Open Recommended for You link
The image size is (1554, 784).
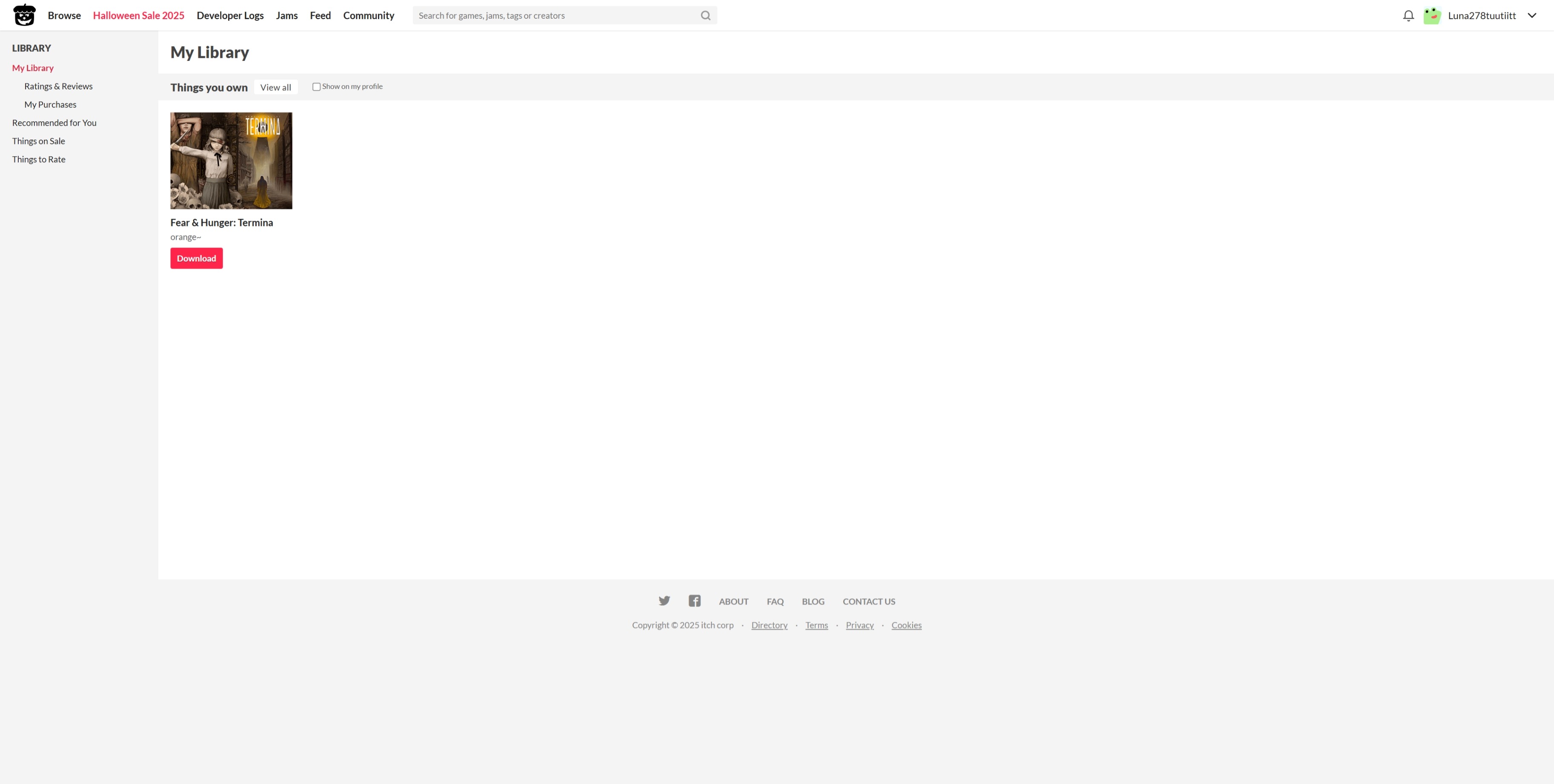coord(54,123)
